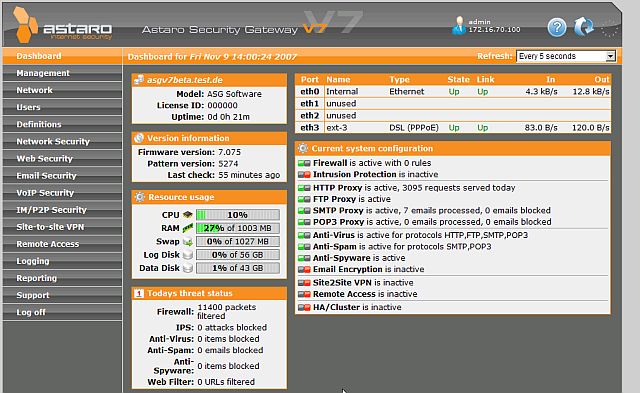This screenshot has height=393, width=640.
Task: Click the red Email Encryption status indicator
Action: [304, 270]
